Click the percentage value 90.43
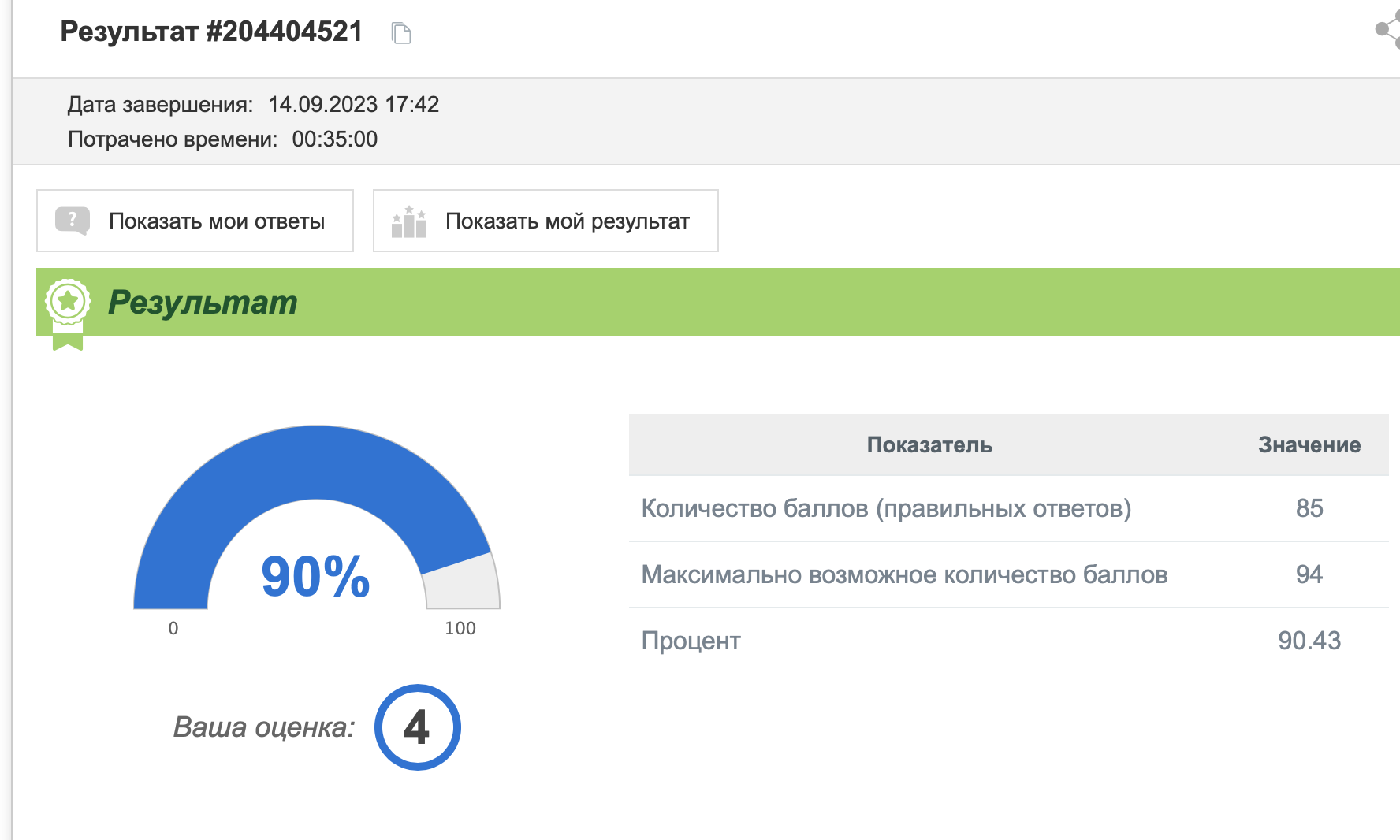1400x840 pixels. point(1309,641)
